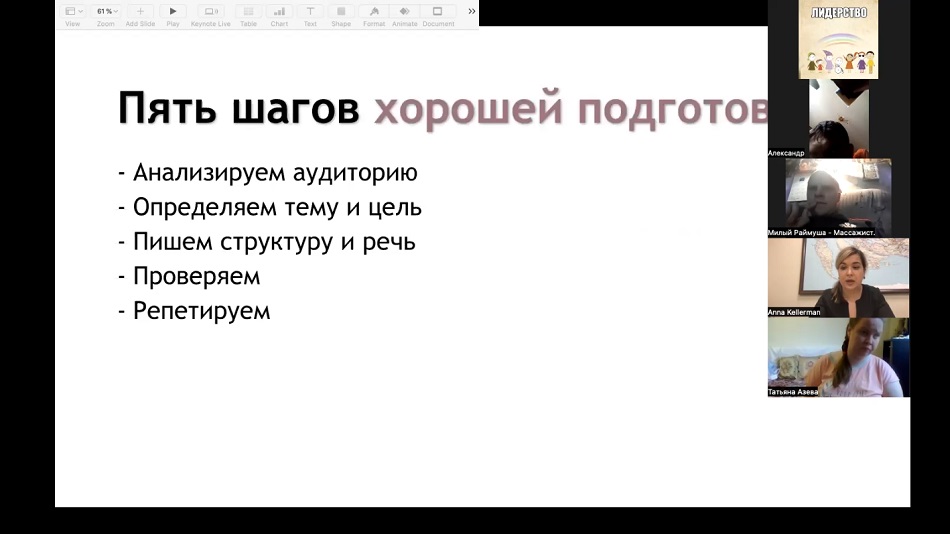
Task: Insert a Table using the toolbar icon
Action: [x=248, y=12]
